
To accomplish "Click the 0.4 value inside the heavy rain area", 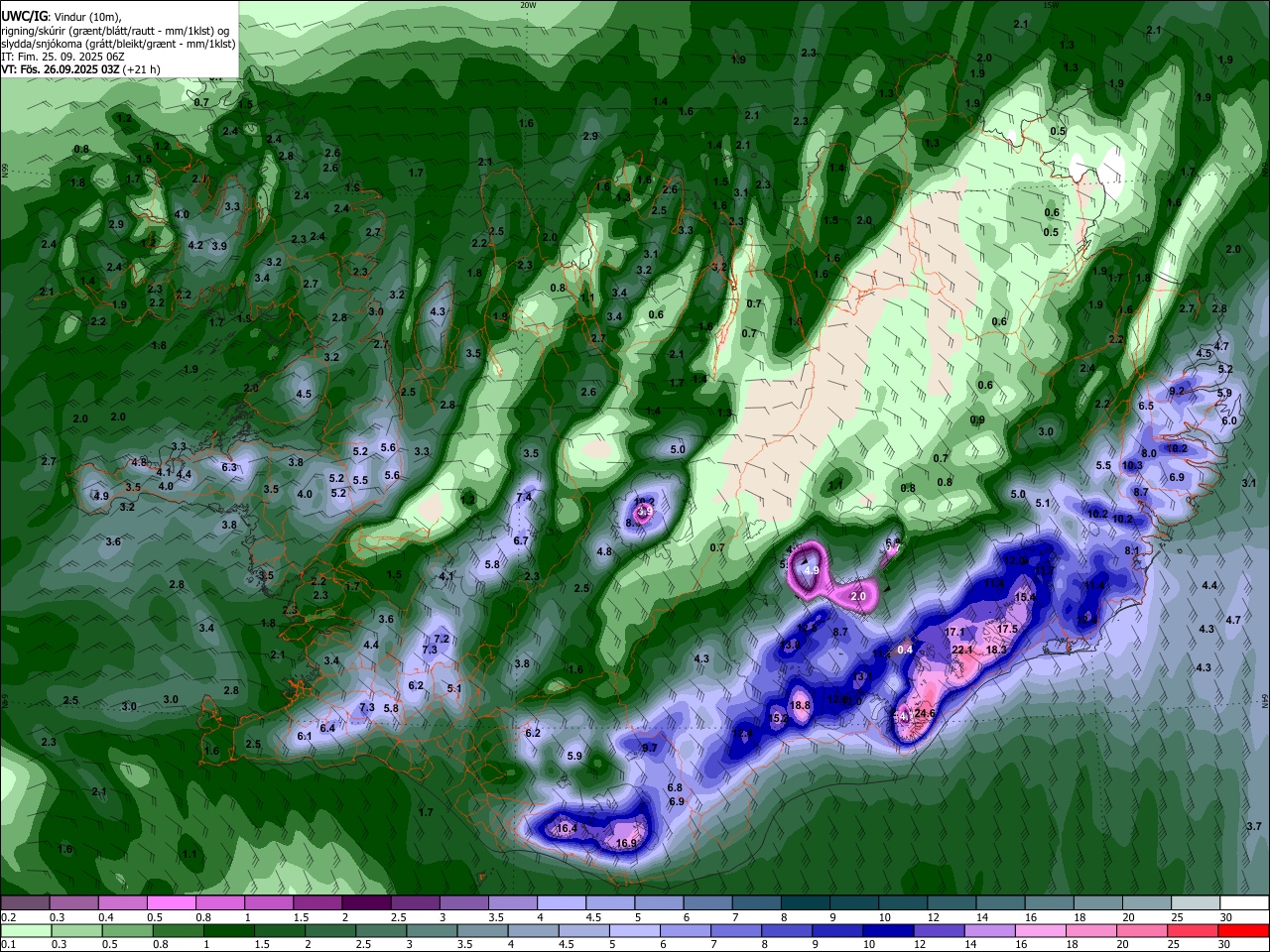I will [905, 650].
